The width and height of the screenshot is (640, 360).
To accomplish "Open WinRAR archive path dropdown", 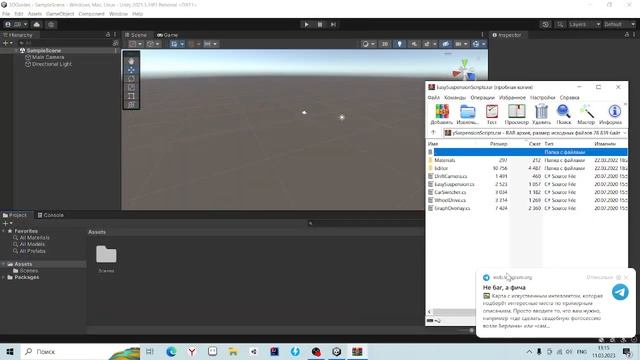I will click(624, 133).
